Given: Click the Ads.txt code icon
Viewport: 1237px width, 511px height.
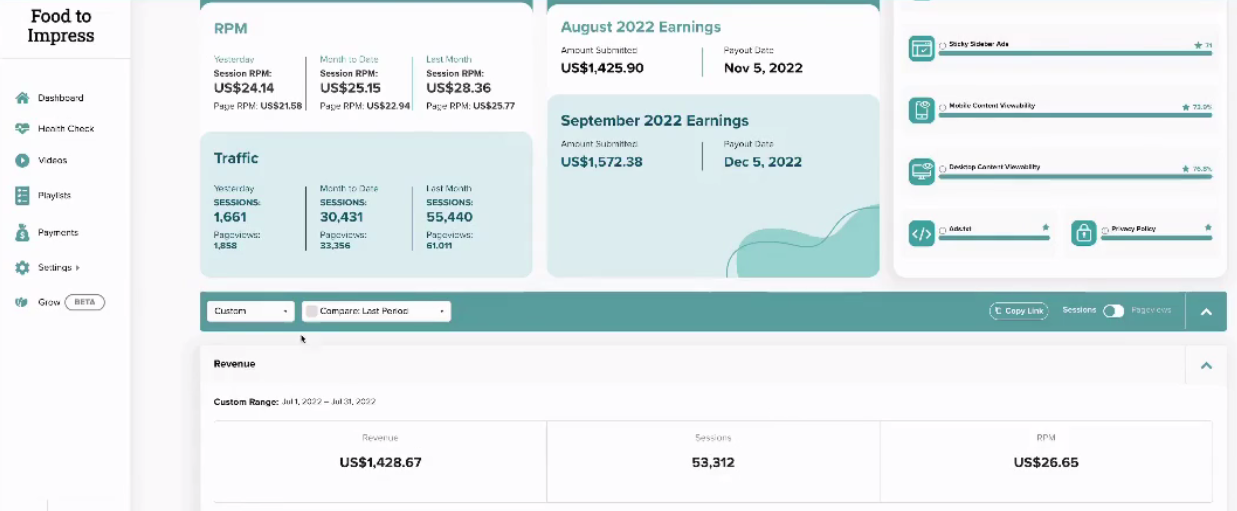Looking at the screenshot, I should [x=921, y=234].
